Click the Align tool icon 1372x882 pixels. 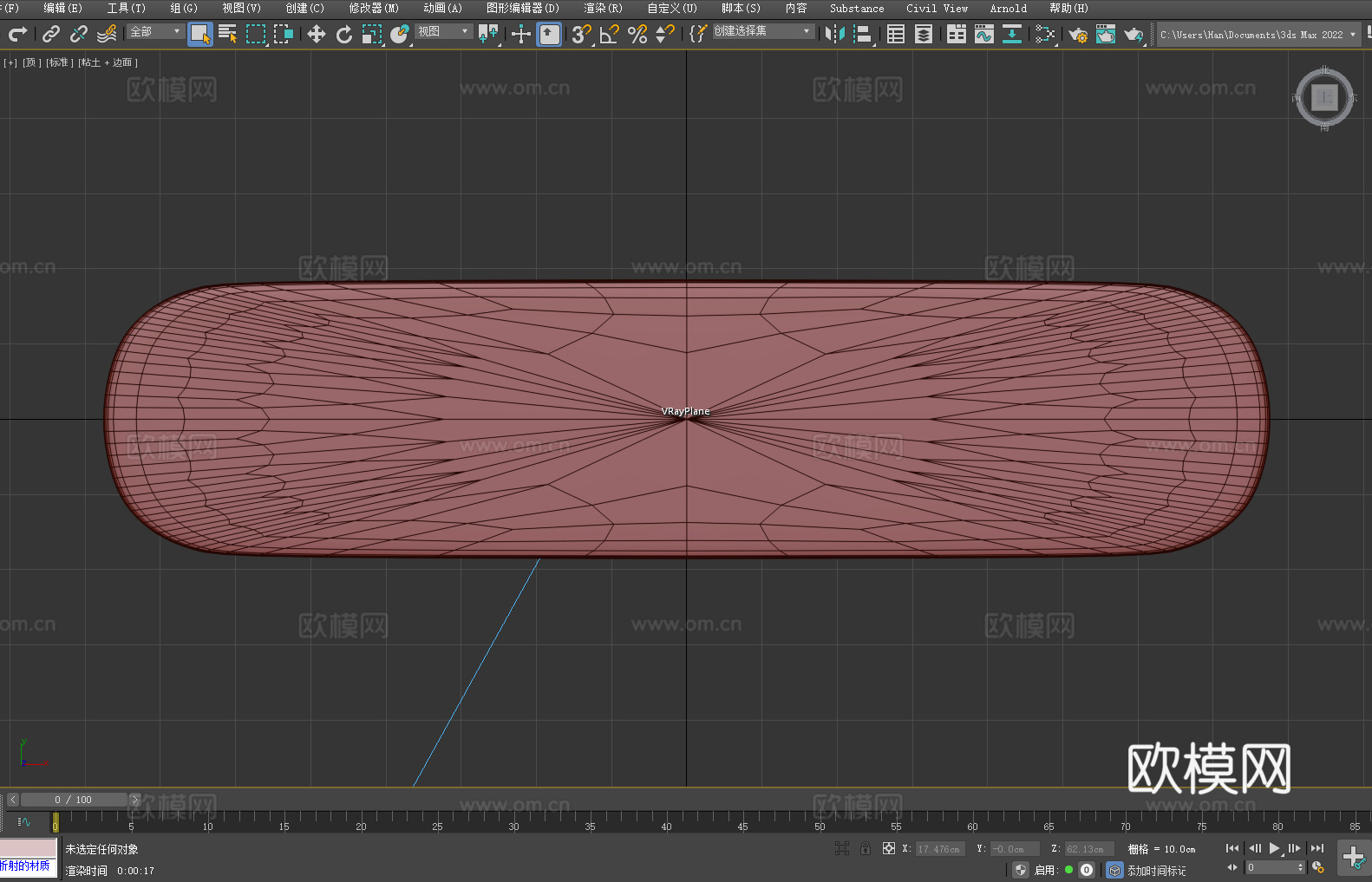click(863, 34)
